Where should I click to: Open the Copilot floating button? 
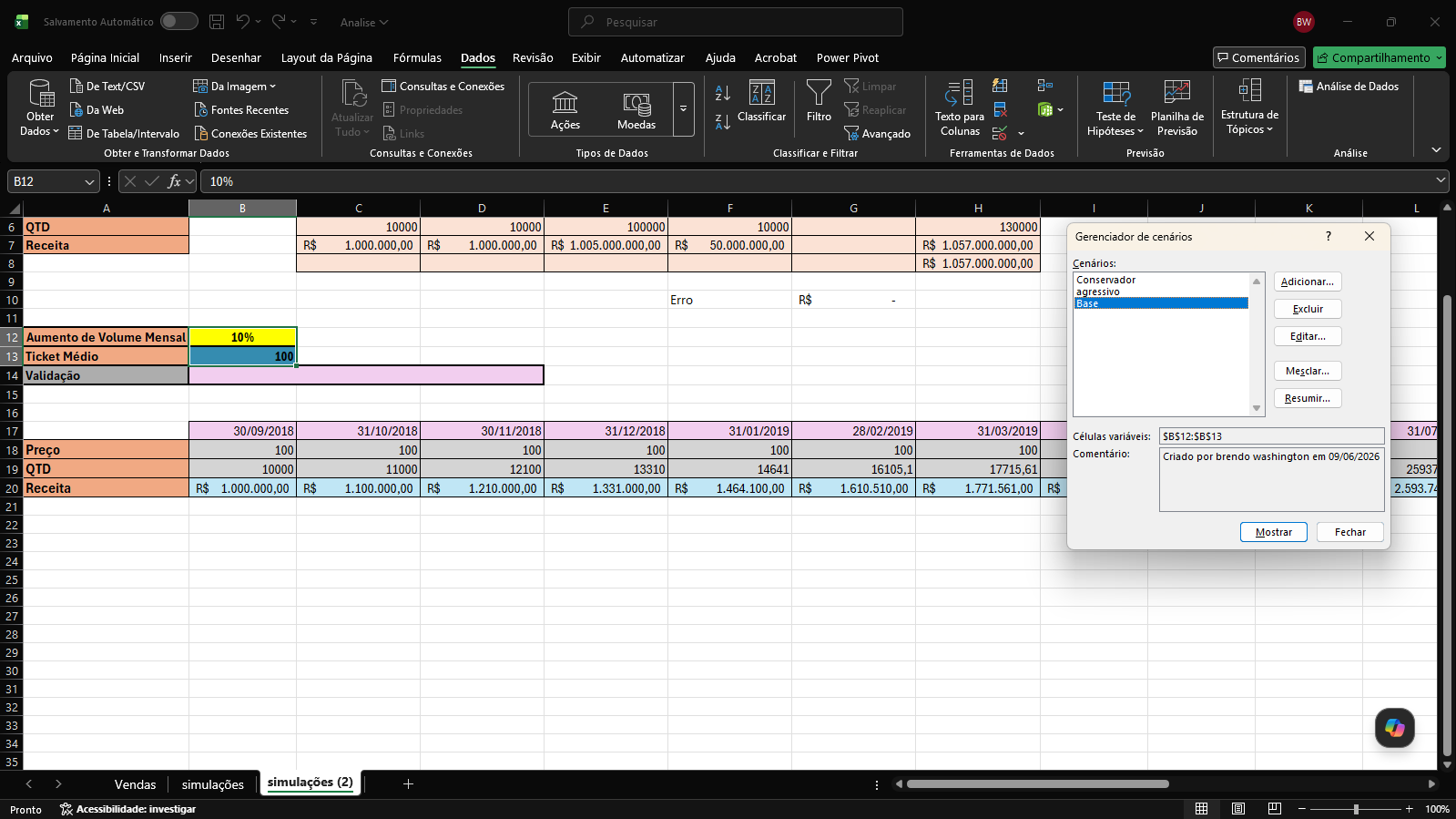click(x=1394, y=727)
